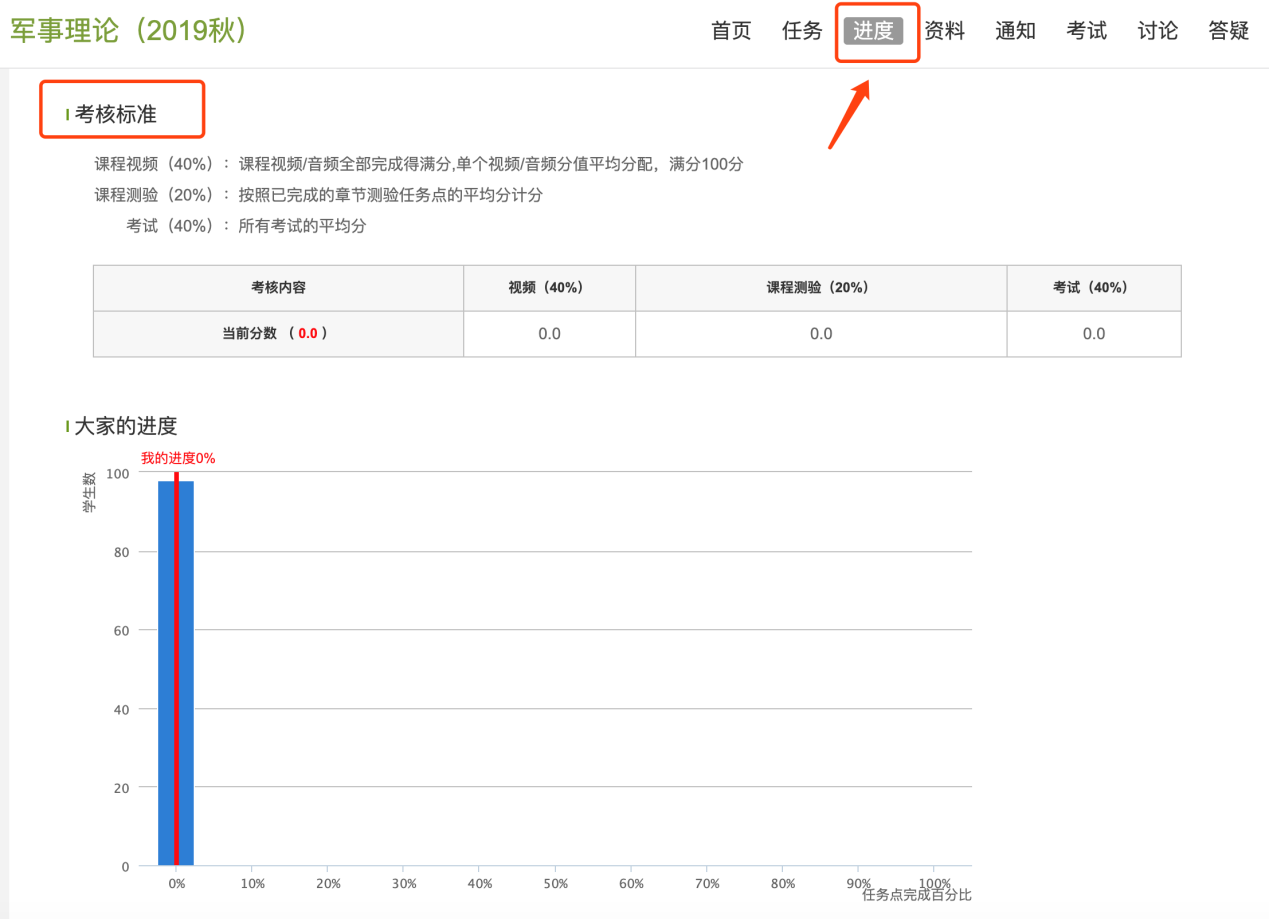The height and width of the screenshot is (919, 1269).
Task: Switch to the 讨论 tab
Action: point(1157,31)
